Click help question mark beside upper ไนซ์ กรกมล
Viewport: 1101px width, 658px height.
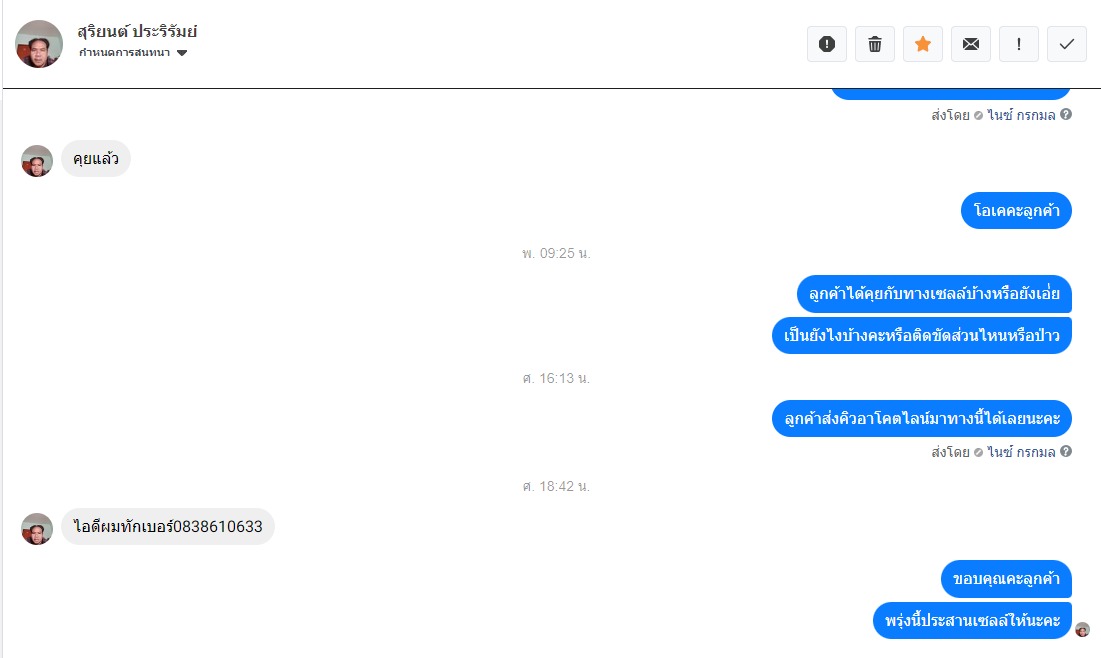(x=1066, y=114)
